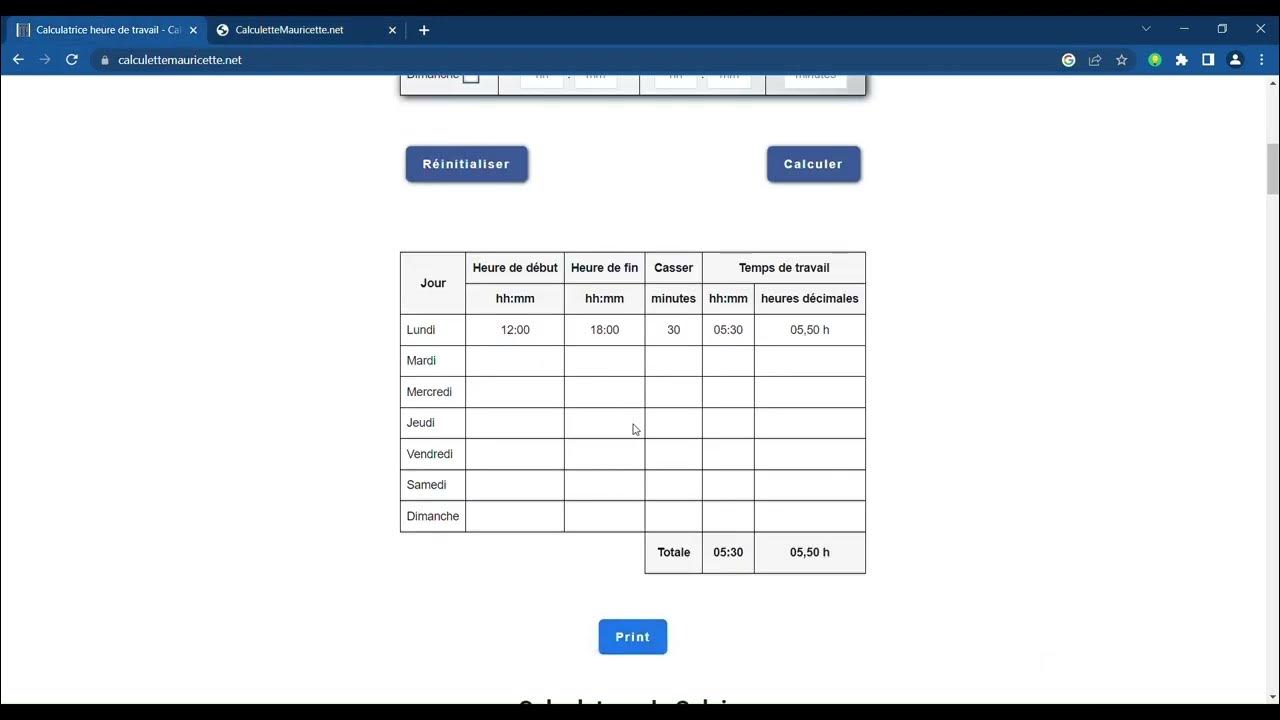The image size is (1280, 720).
Task: Click the Jour column header
Action: tap(433, 283)
